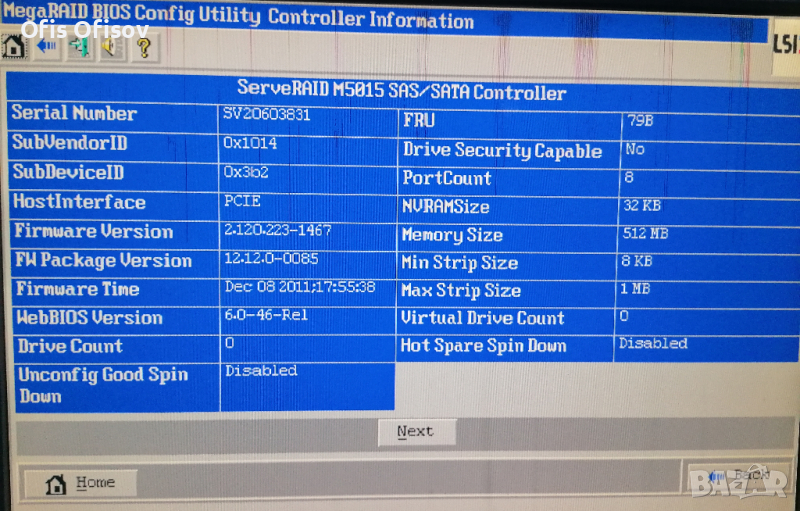800x511 pixels.
Task: Click the Firmware Time value Dec 08 2011
Action: (299, 287)
